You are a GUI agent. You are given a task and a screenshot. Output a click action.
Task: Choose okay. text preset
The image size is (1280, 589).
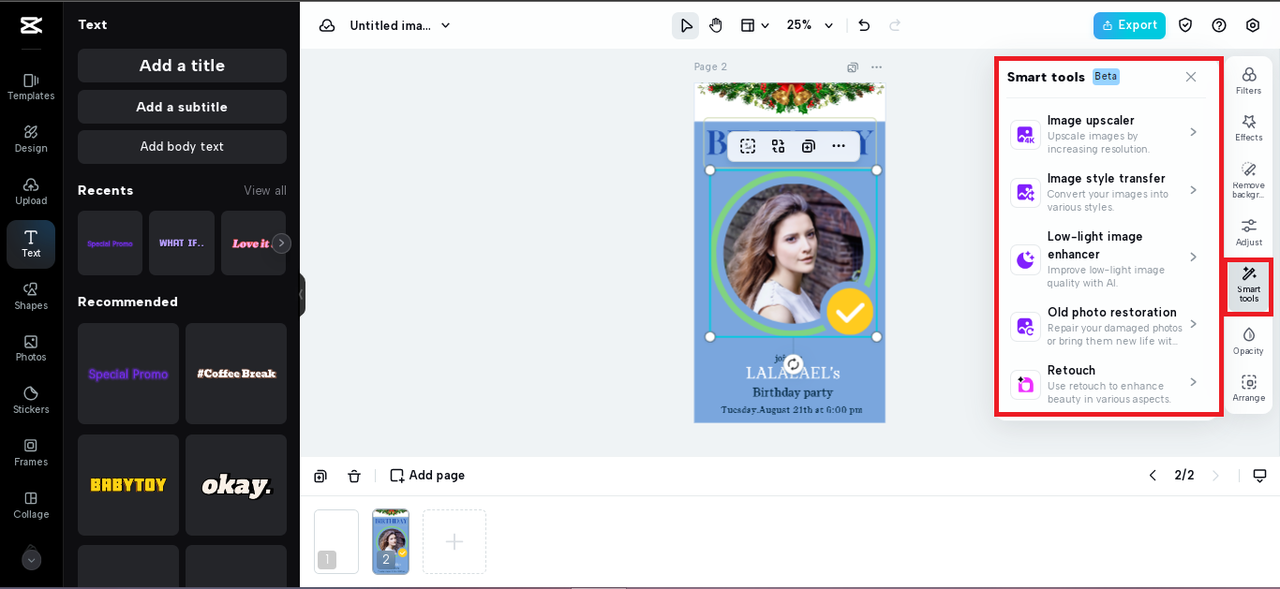coord(236,485)
